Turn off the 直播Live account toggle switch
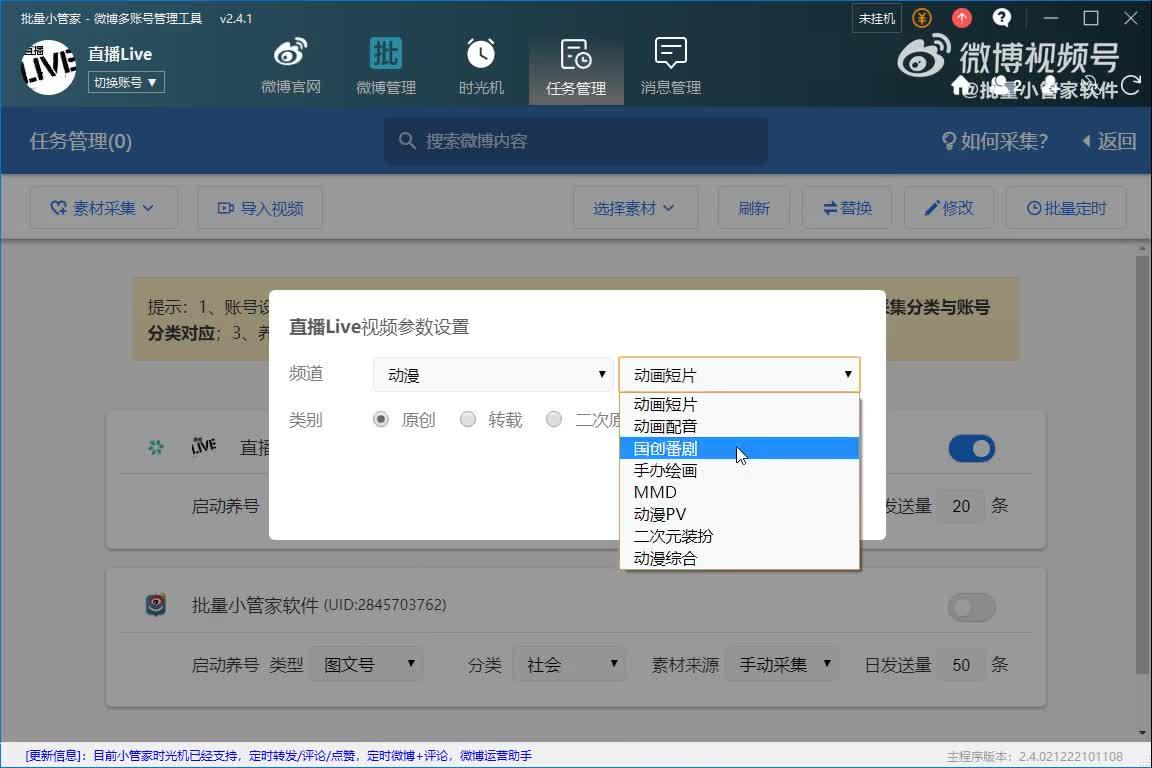The image size is (1152, 768). click(x=971, y=448)
